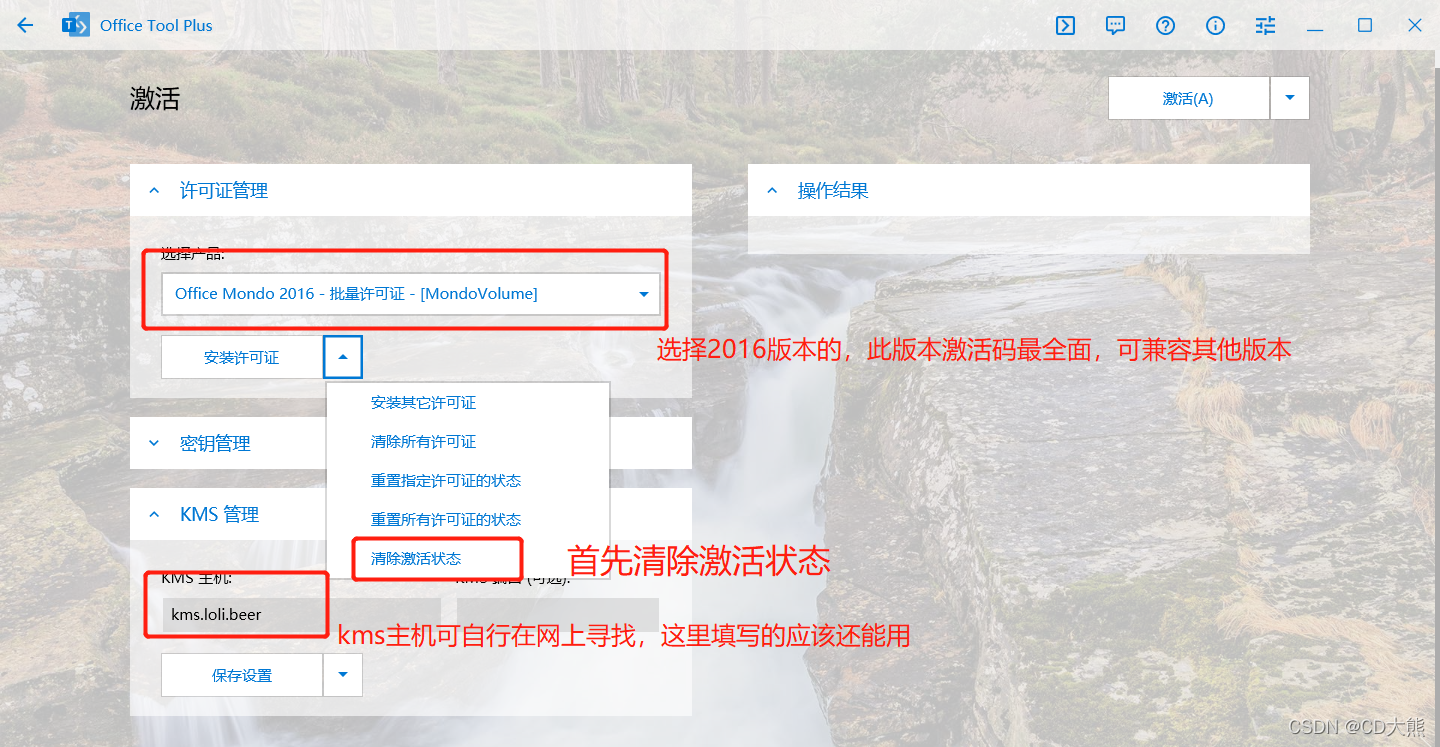
Task: Open the about info icon
Action: point(1215,25)
